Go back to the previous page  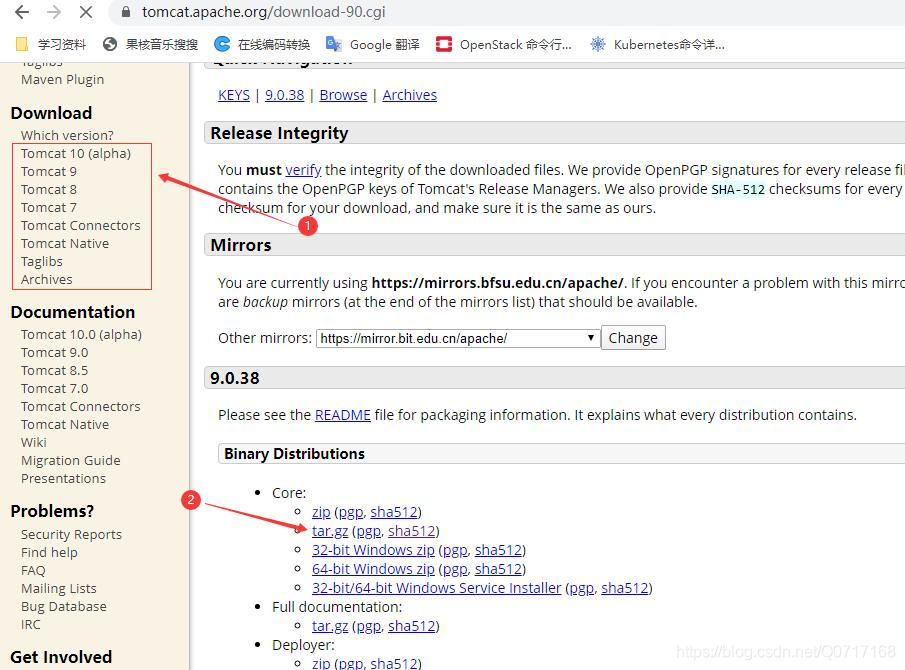(22, 12)
